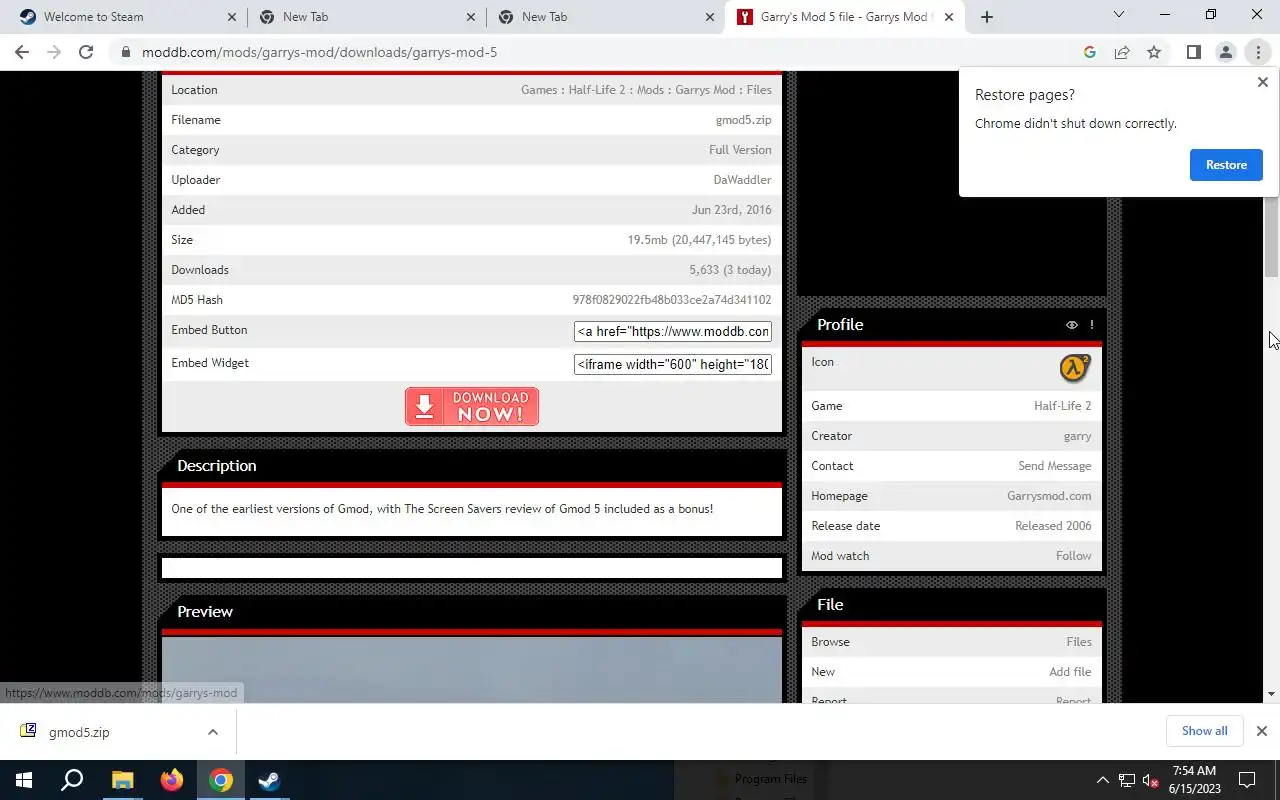Click the Add file link

(x=1070, y=672)
